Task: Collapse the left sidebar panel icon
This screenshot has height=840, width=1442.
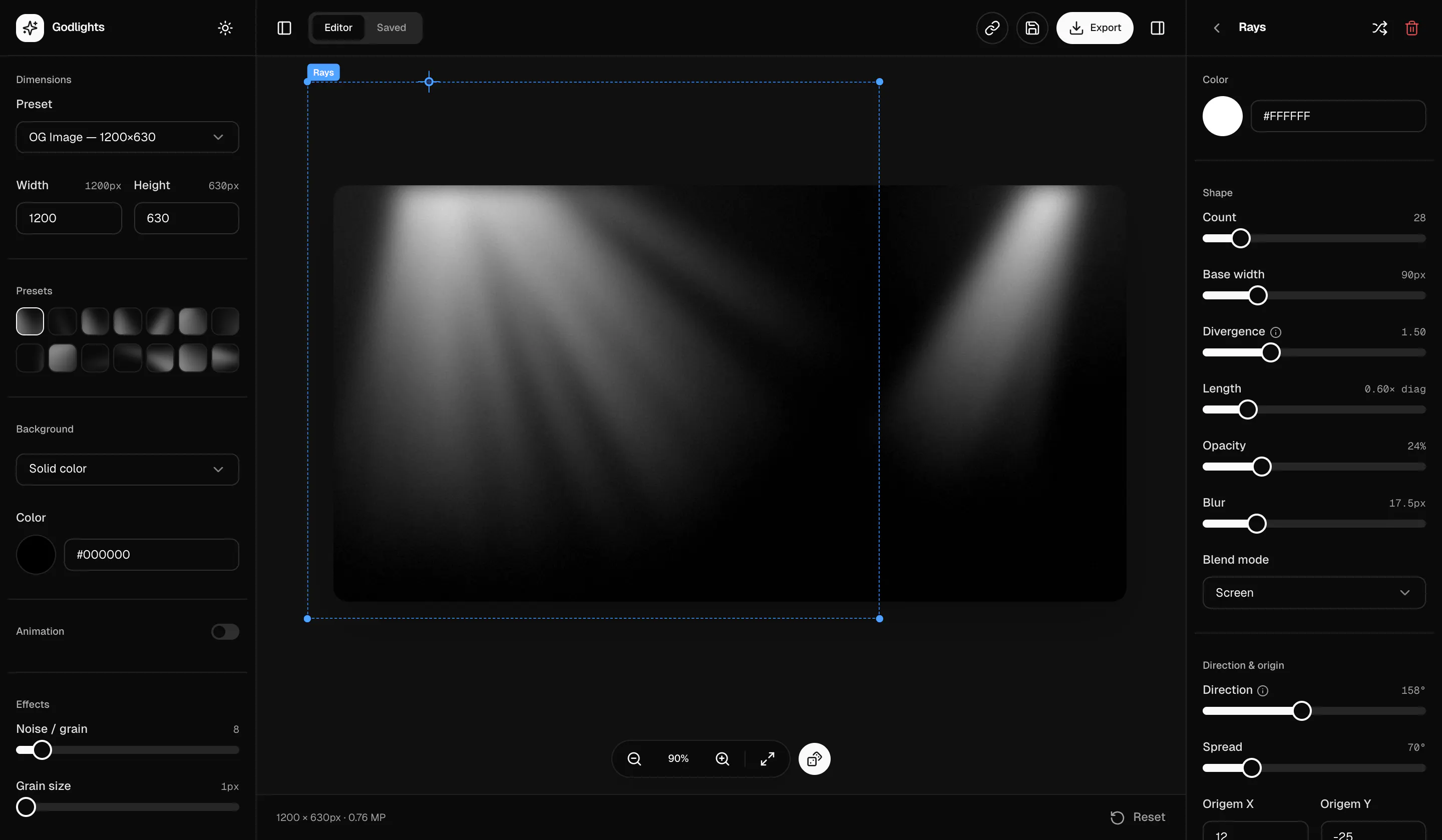Action: click(284, 28)
